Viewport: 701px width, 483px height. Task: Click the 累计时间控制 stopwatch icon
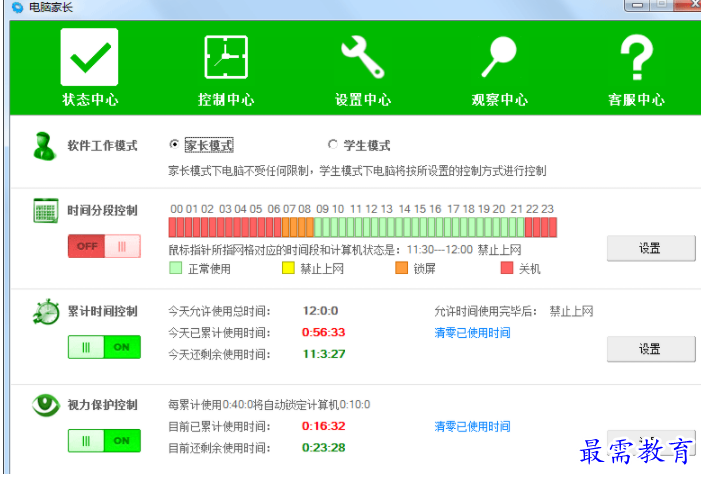46,311
